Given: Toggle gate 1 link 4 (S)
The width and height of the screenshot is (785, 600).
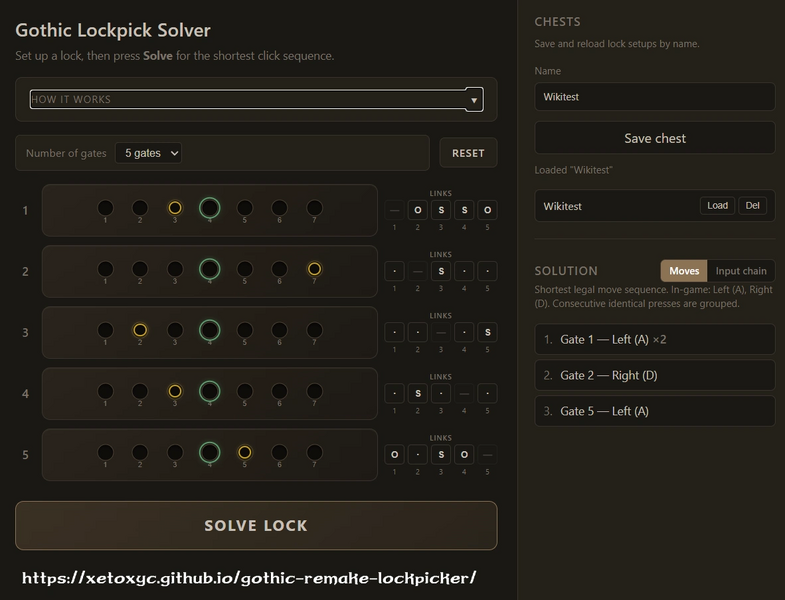Looking at the screenshot, I should (x=464, y=210).
